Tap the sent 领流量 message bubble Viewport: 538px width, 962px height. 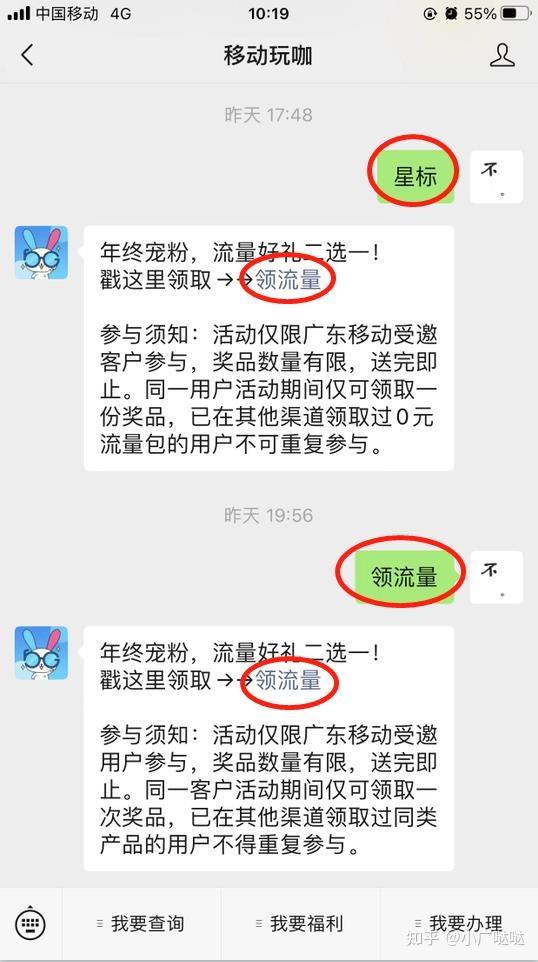coord(404,577)
